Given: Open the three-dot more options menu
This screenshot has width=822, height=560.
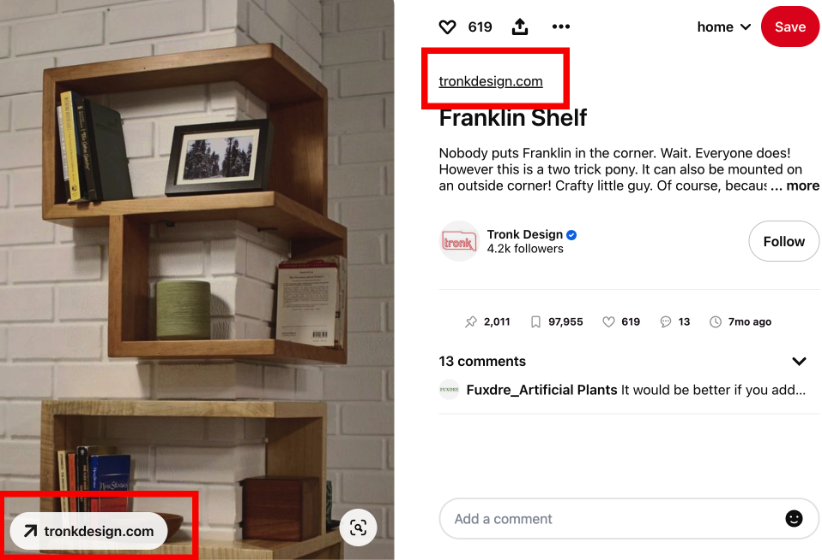Looking at the screenshot, I should click(x=561, y=27).
